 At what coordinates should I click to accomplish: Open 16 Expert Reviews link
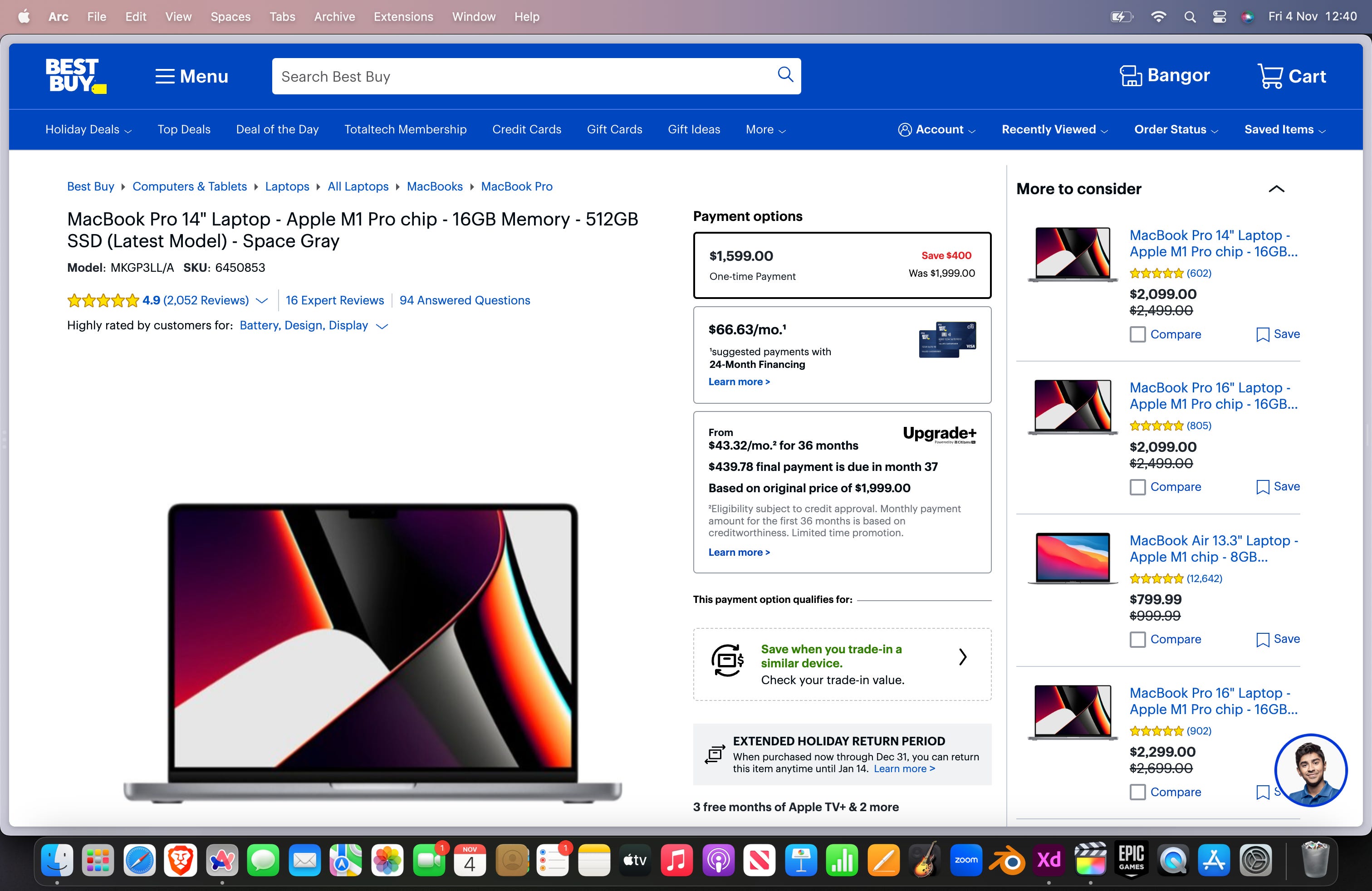(x=334, y=300)
